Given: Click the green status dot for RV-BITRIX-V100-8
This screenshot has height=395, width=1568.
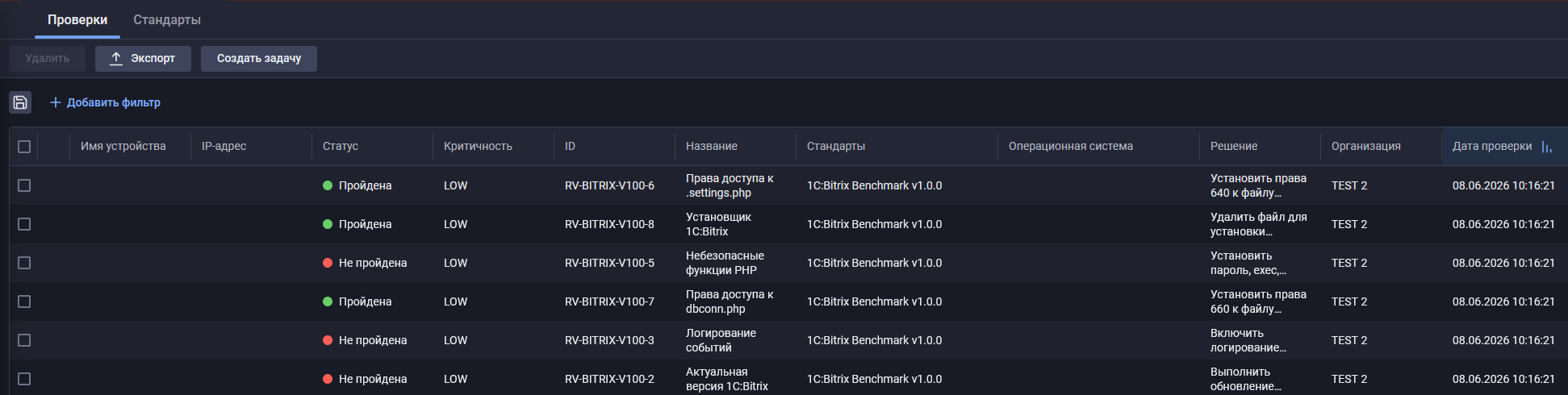Looking at the screenshot, I should pyautogui.click(x=328, y=224).
